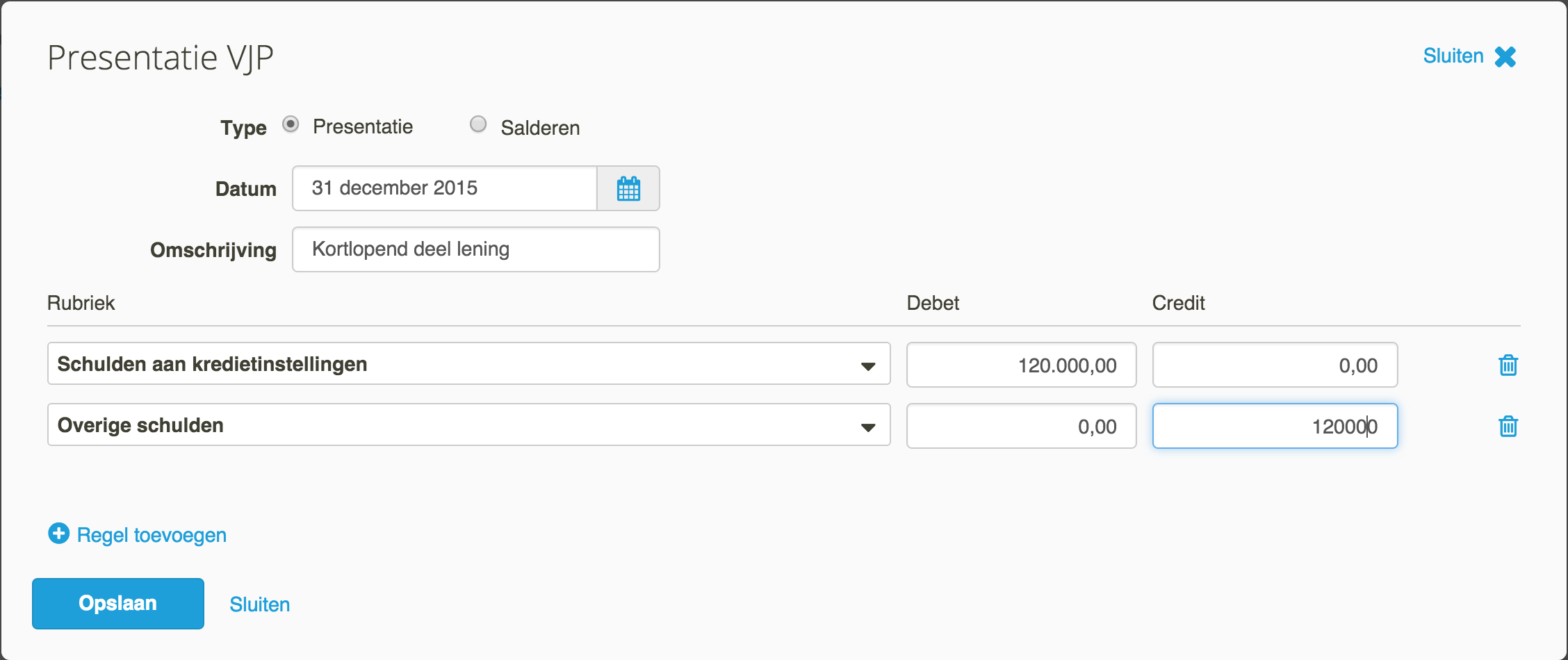This screenshot has width=1568, height=660.
Task: Click the Credit field containing 120000
Action: click(1275, 426)
